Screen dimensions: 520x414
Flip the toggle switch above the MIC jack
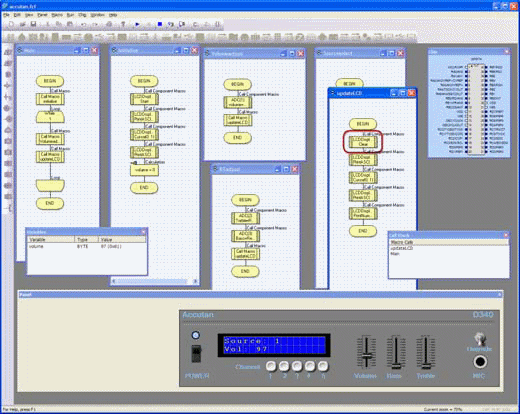click(x=480, y=339)
